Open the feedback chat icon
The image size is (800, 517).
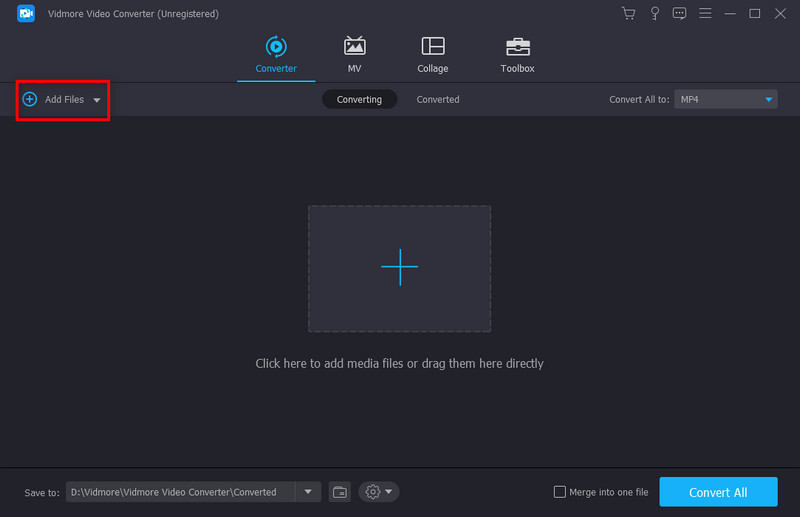[x=680, y=14]
